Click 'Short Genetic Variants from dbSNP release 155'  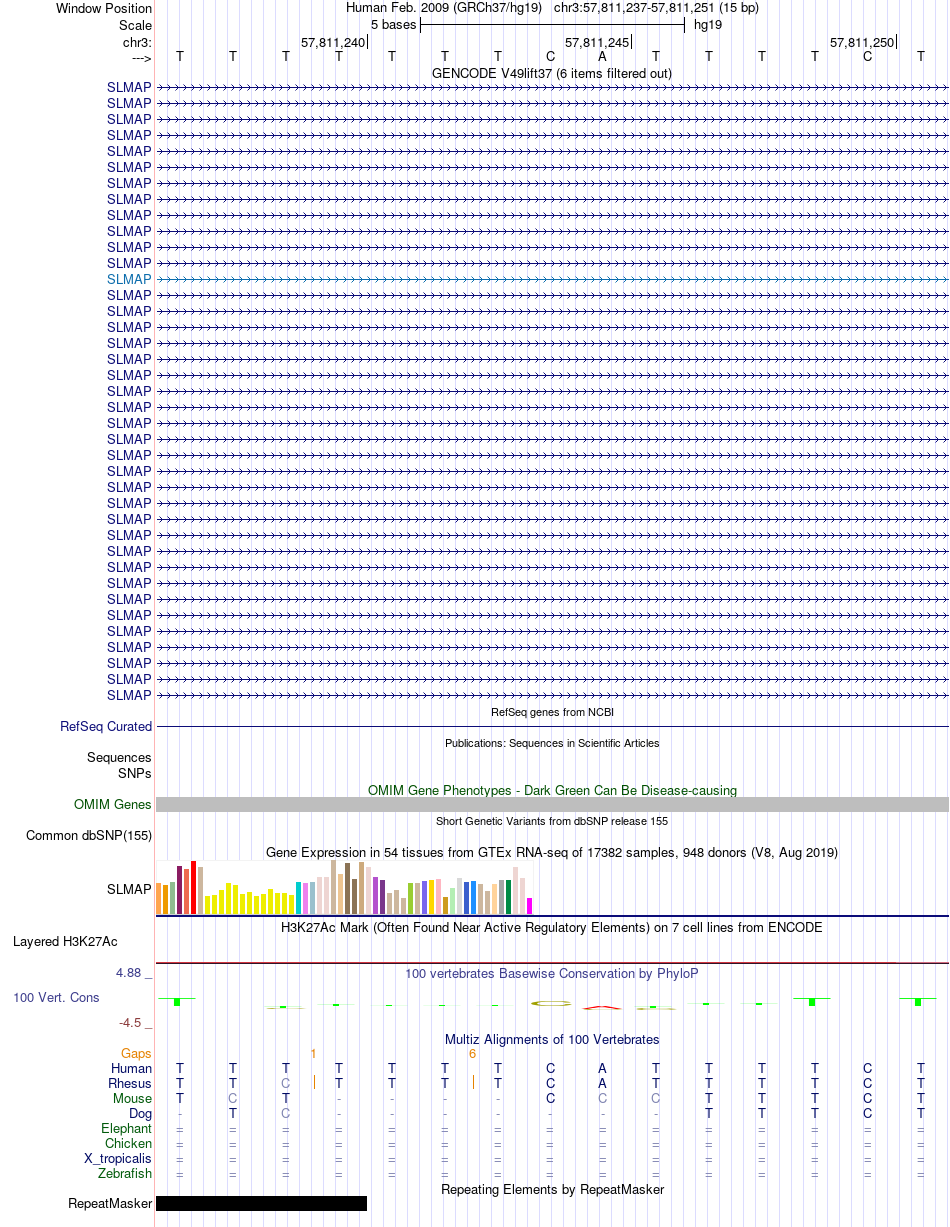point(552,821)
